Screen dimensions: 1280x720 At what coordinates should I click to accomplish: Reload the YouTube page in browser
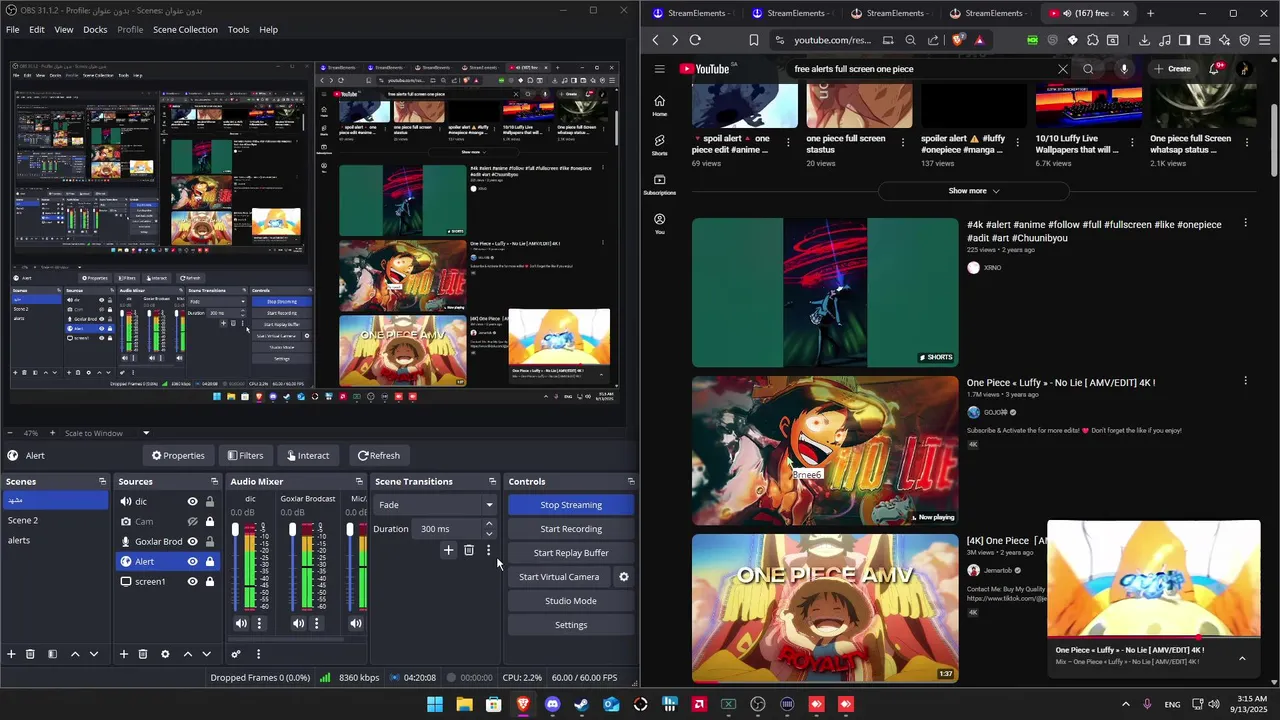[x=695, y=40]
